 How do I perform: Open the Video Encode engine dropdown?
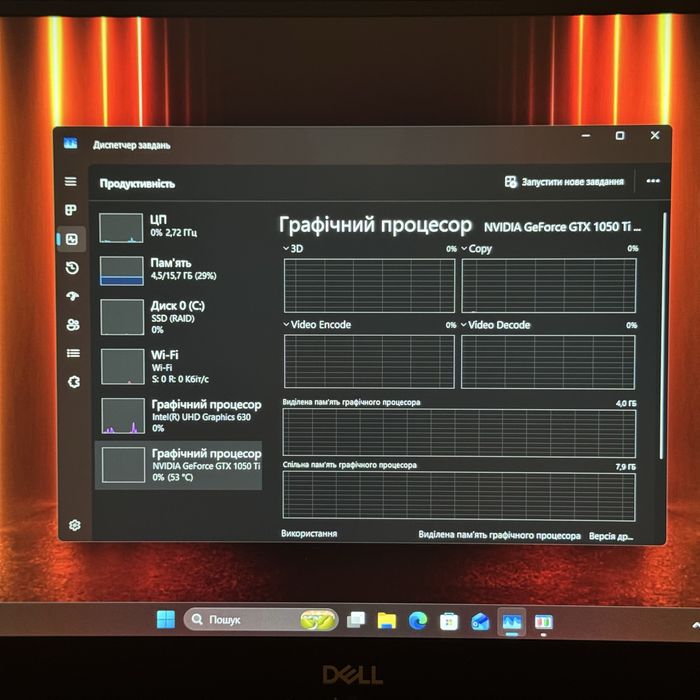[x=286, y=325]
